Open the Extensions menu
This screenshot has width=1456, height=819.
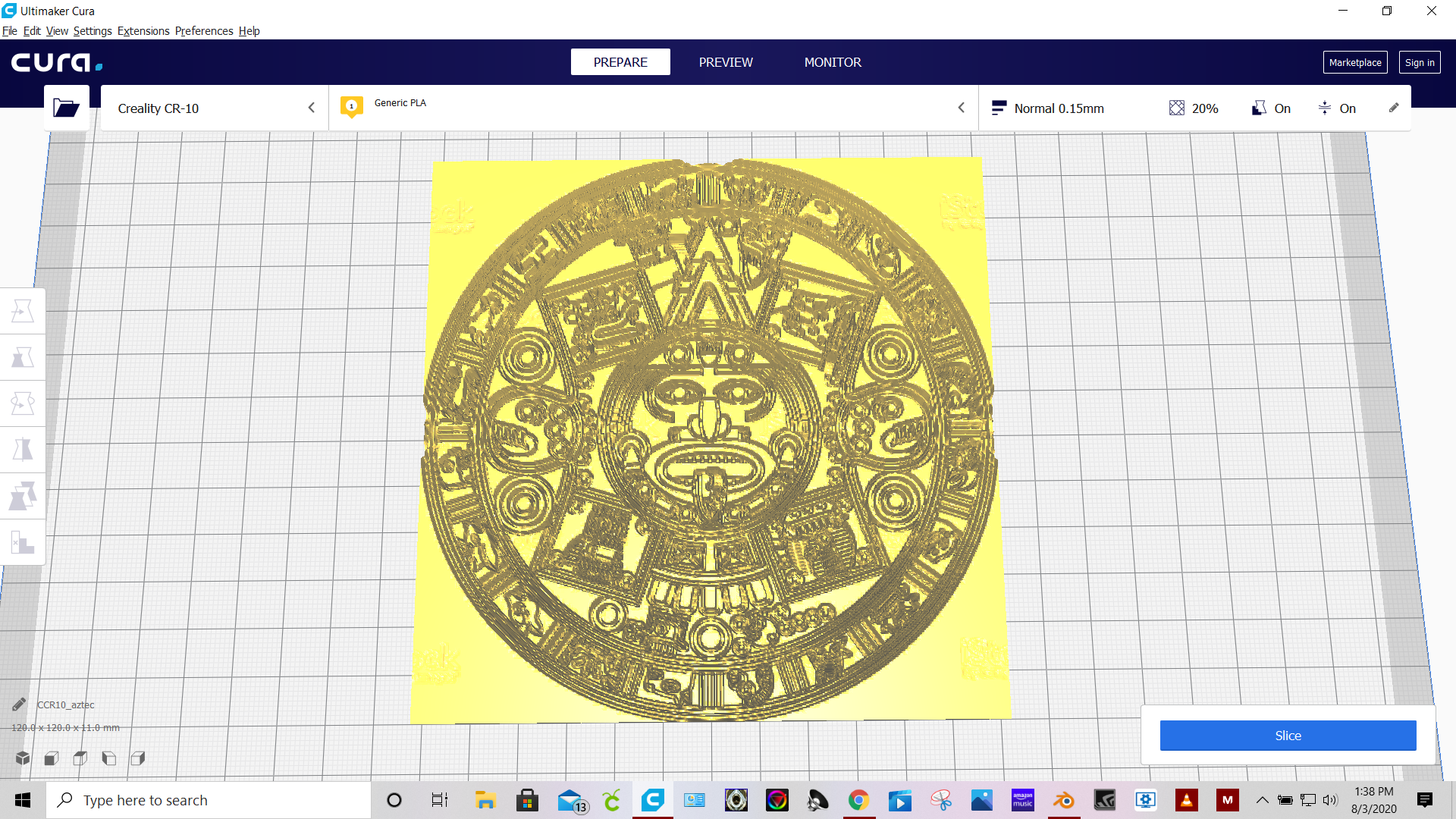click(143, 31)
